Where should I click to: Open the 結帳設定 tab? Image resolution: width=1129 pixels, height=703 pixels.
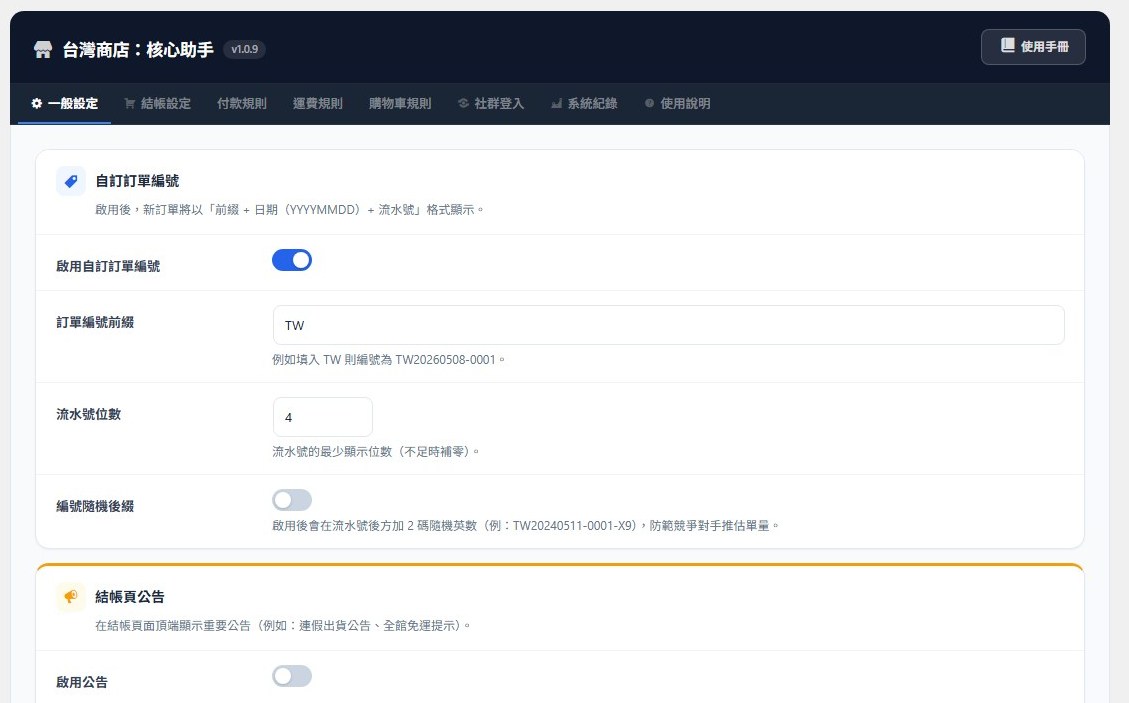[x=157, y=103]
